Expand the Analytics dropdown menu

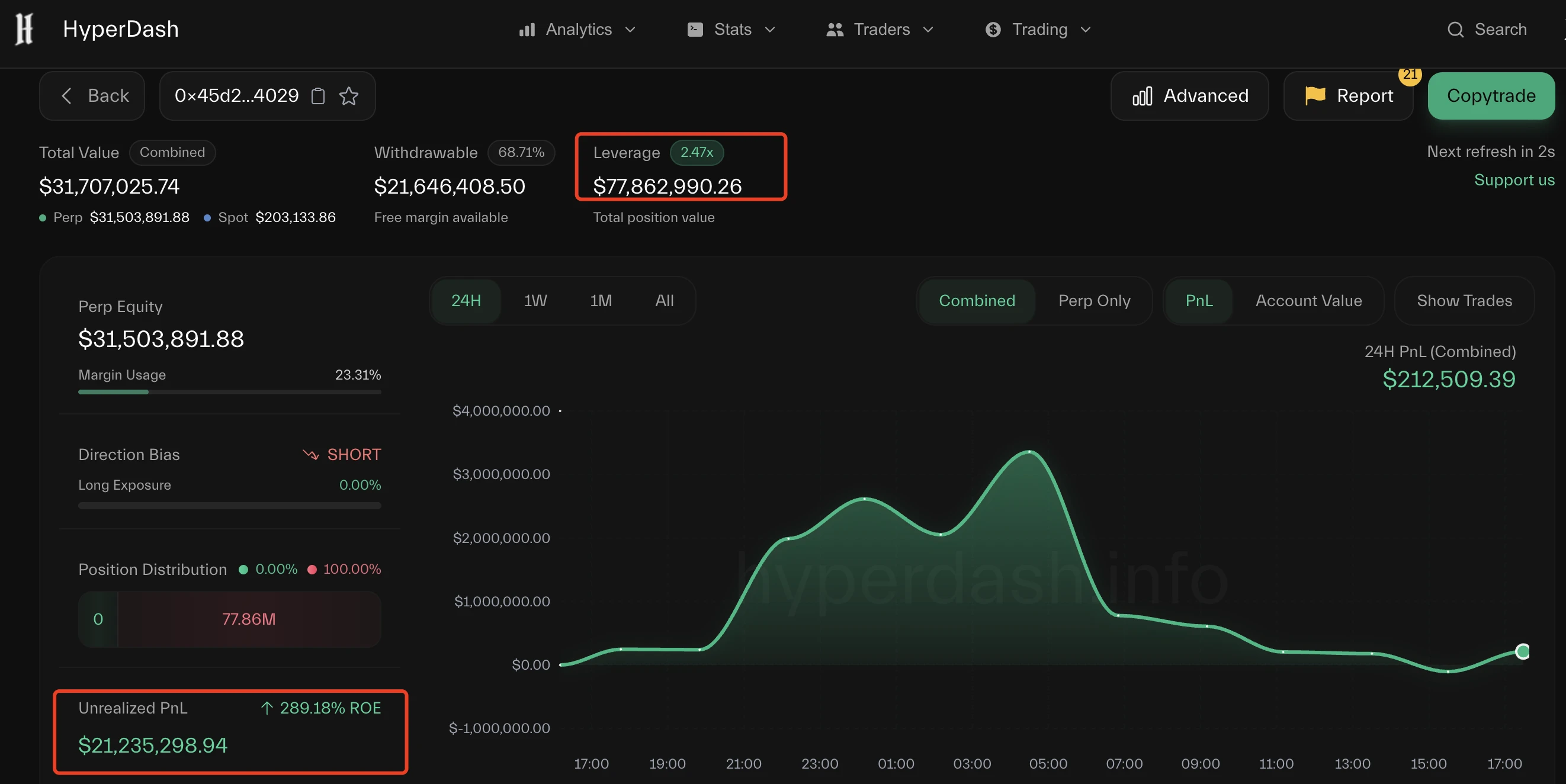coord(631,29)
